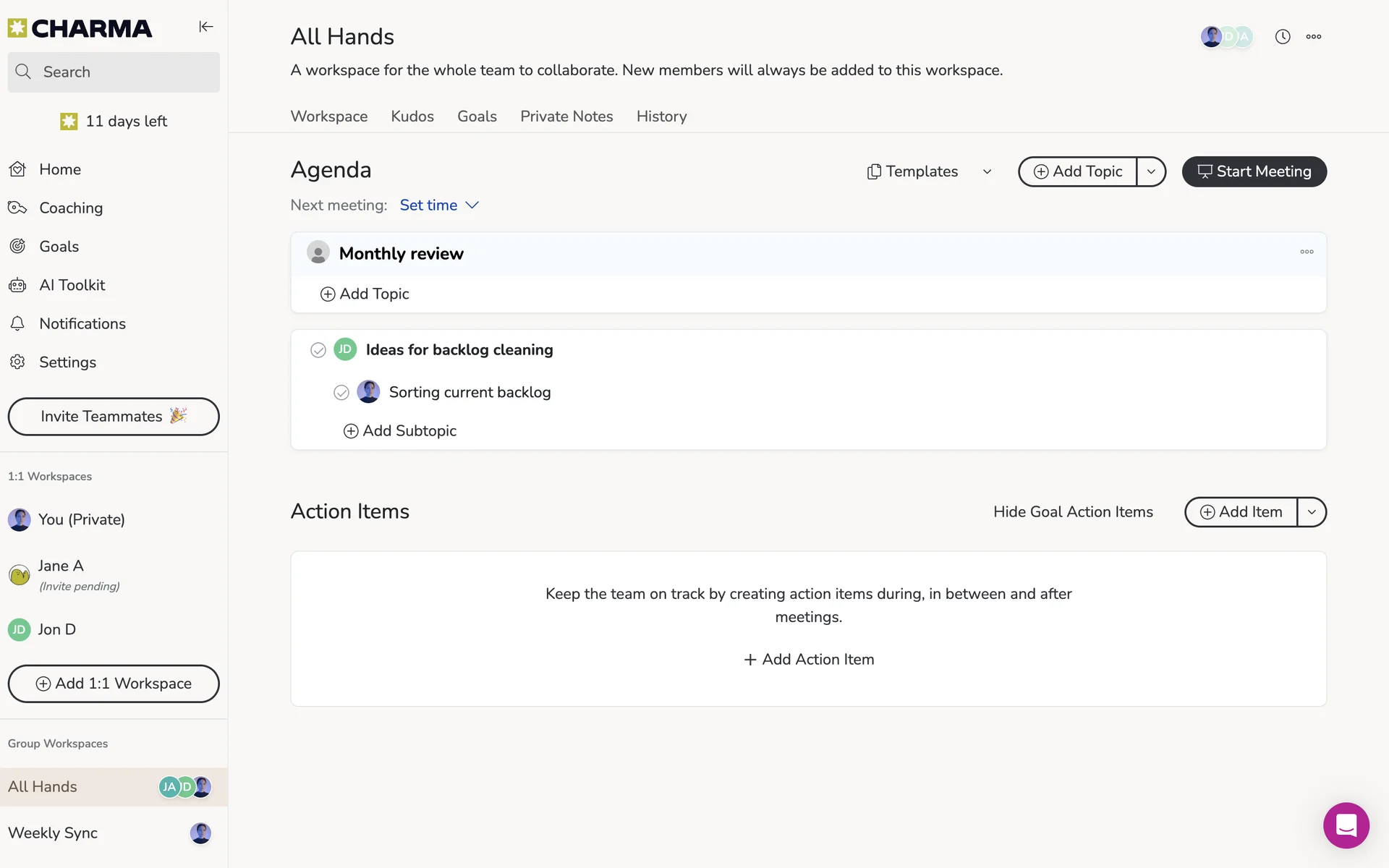Mark Ideas for backlog cleaning complete
This screenshot has height=868, width=1389.
point(318,351)
